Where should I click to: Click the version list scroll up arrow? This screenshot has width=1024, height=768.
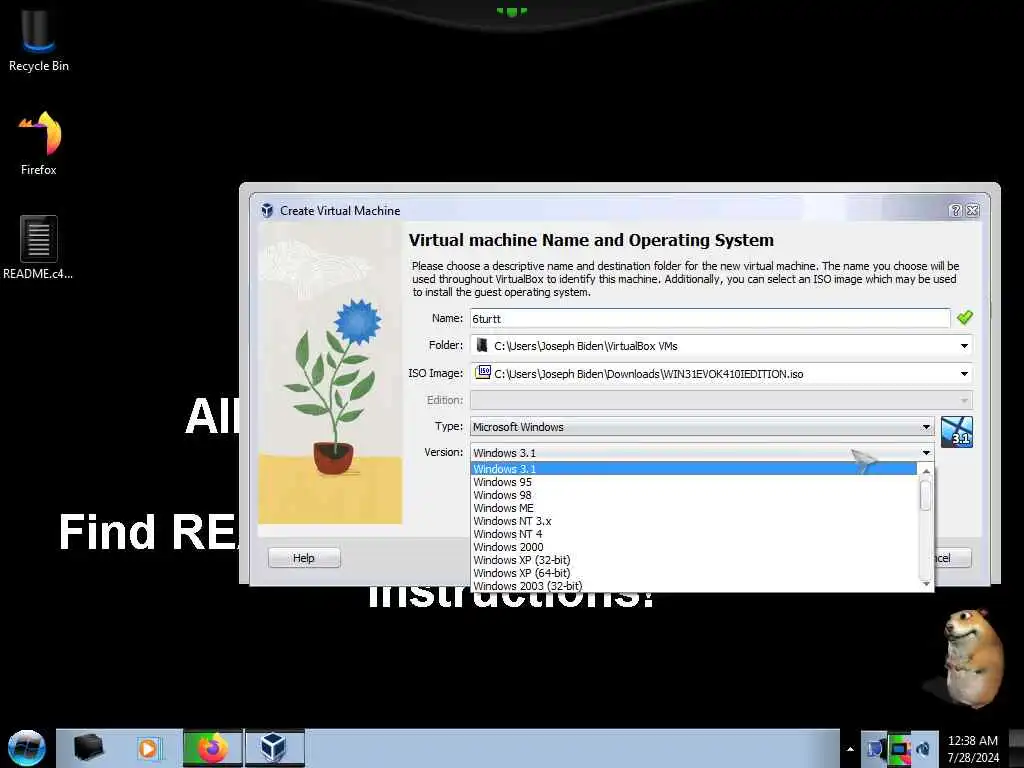point(925,471)
